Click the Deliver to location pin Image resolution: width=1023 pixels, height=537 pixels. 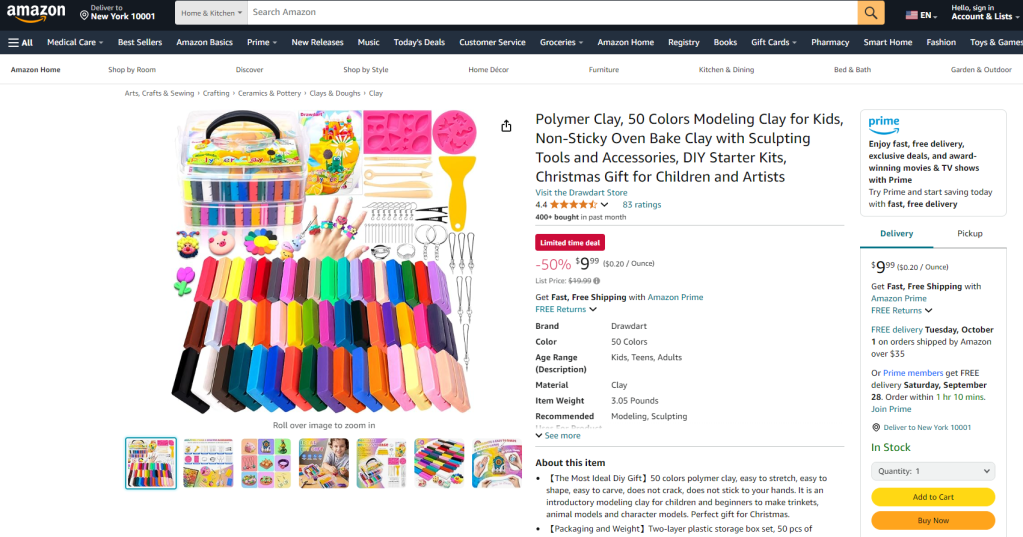pyautogui.click(x=85, y=16)
